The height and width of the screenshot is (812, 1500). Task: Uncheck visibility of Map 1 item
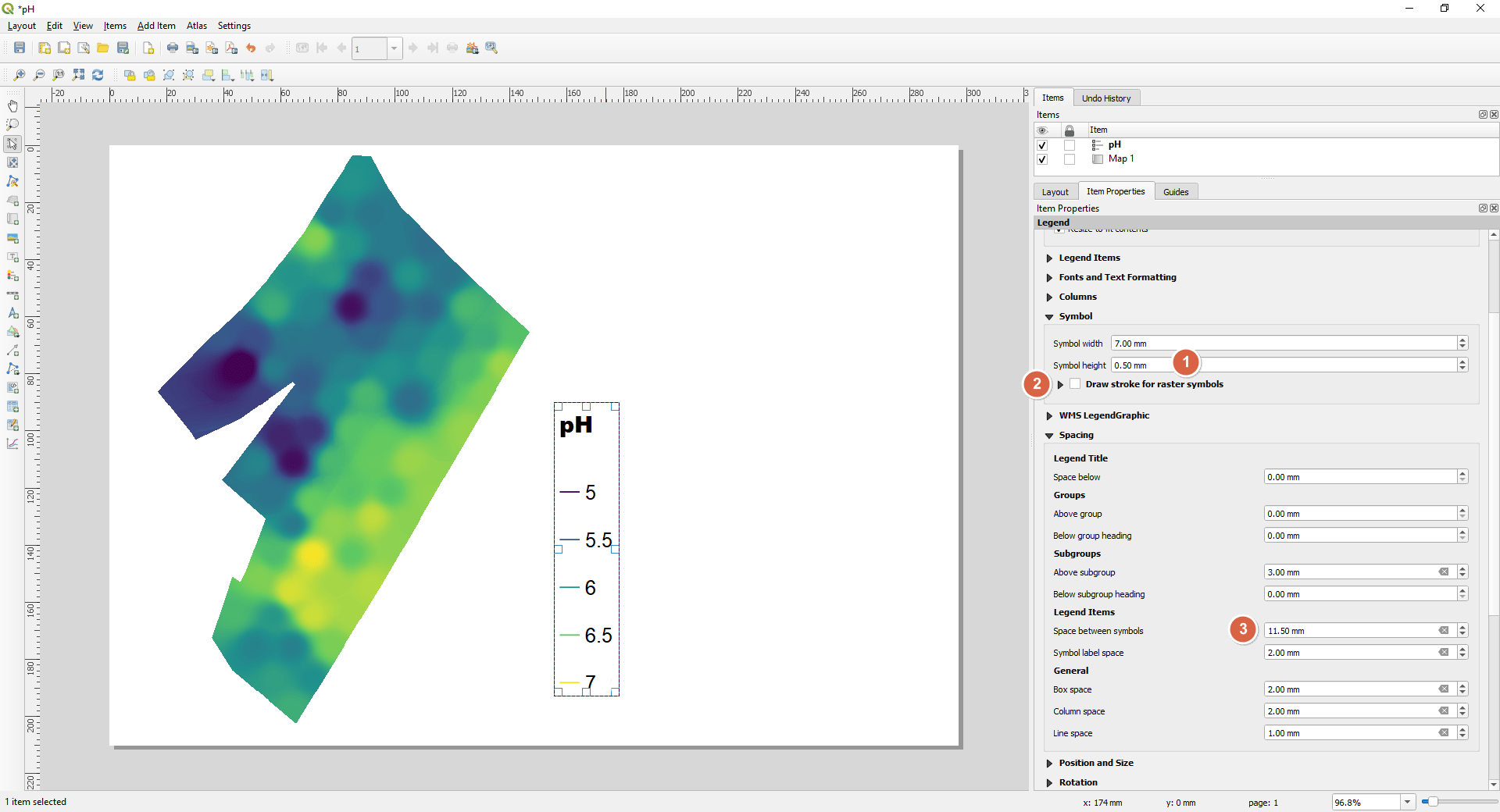(x=1042, y=159)
